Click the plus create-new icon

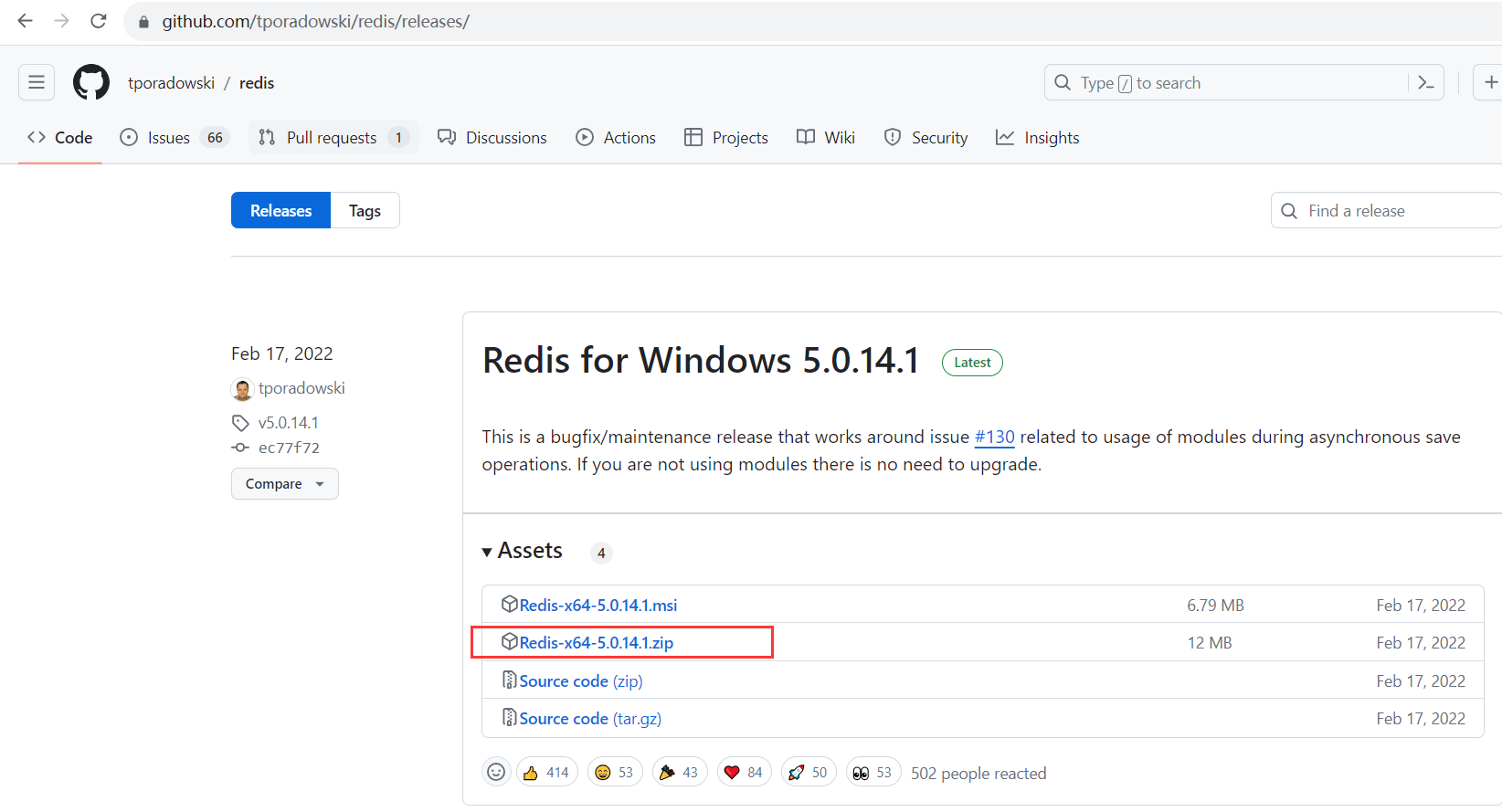[1490, 82]
